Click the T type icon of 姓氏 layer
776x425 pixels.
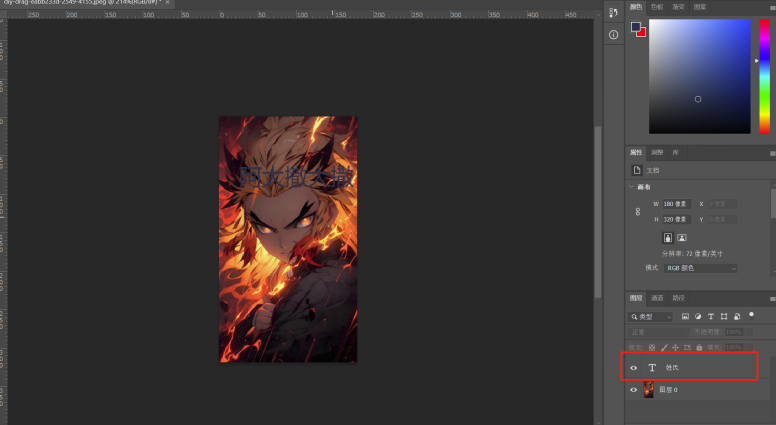tap(652, 368)
